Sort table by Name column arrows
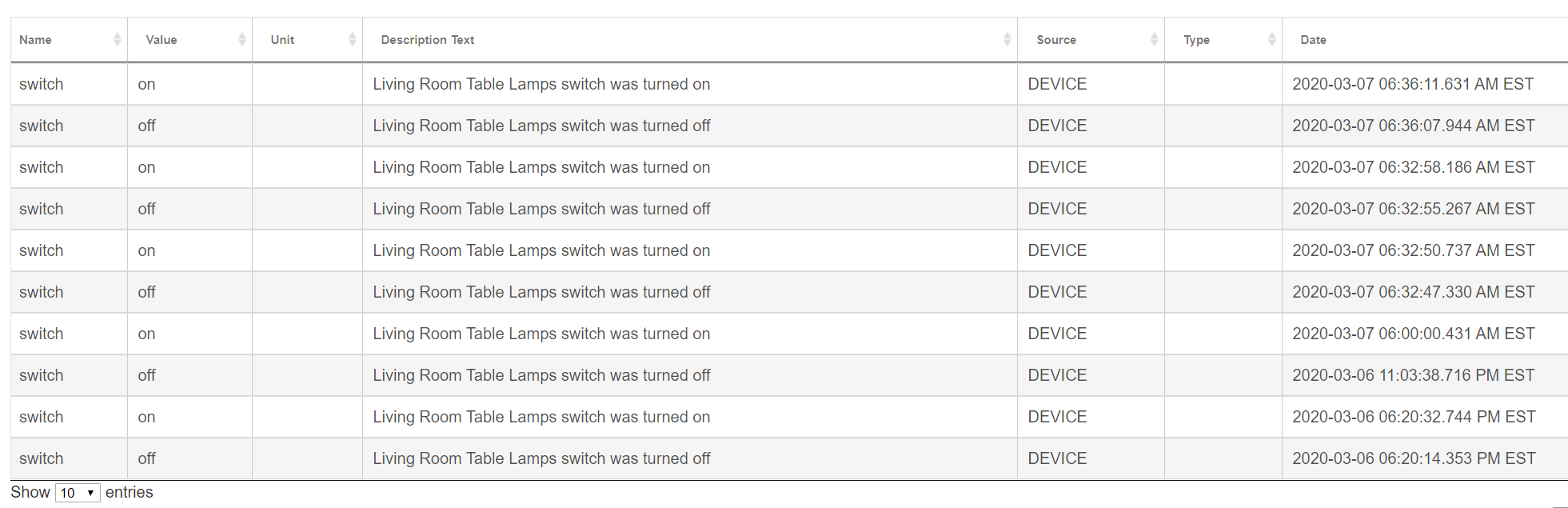This screenshot has width=1568, height=508. pyautogui.click(x=118, y=39)
